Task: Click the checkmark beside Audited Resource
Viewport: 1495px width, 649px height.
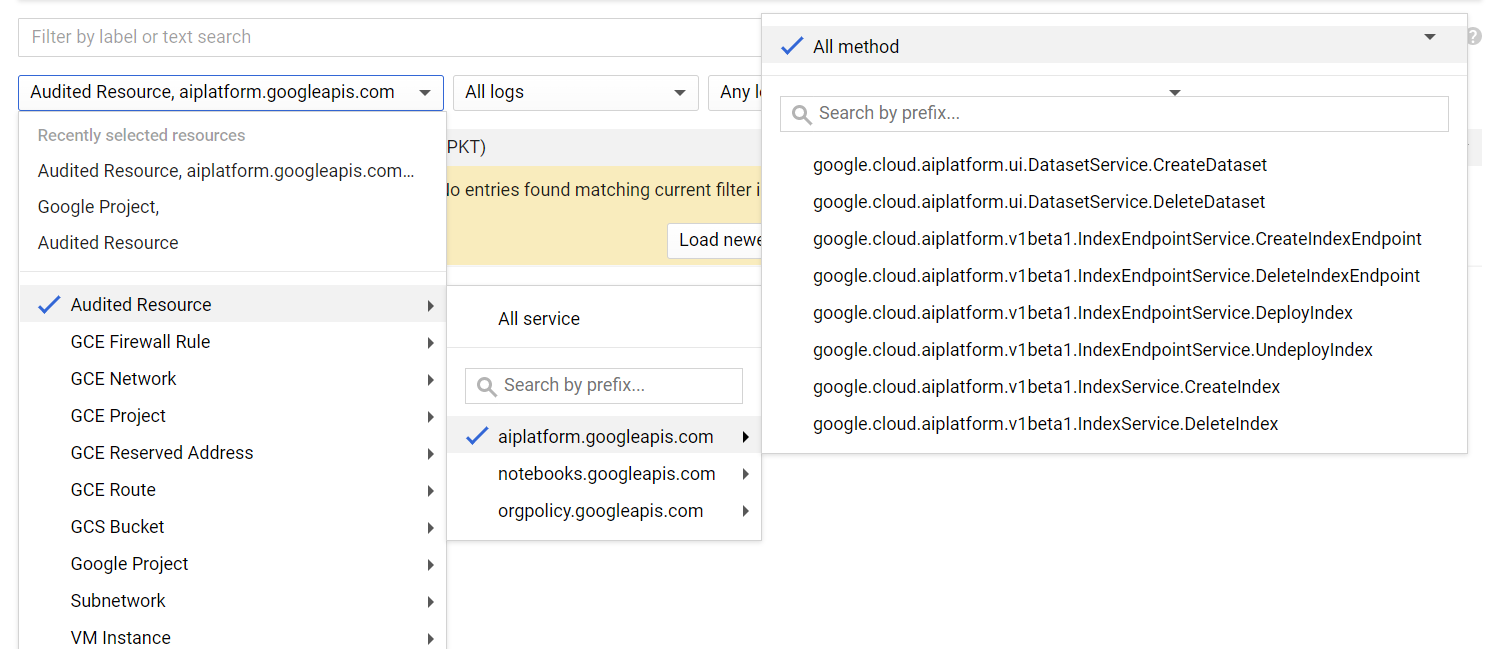Action: pos(49,305)
